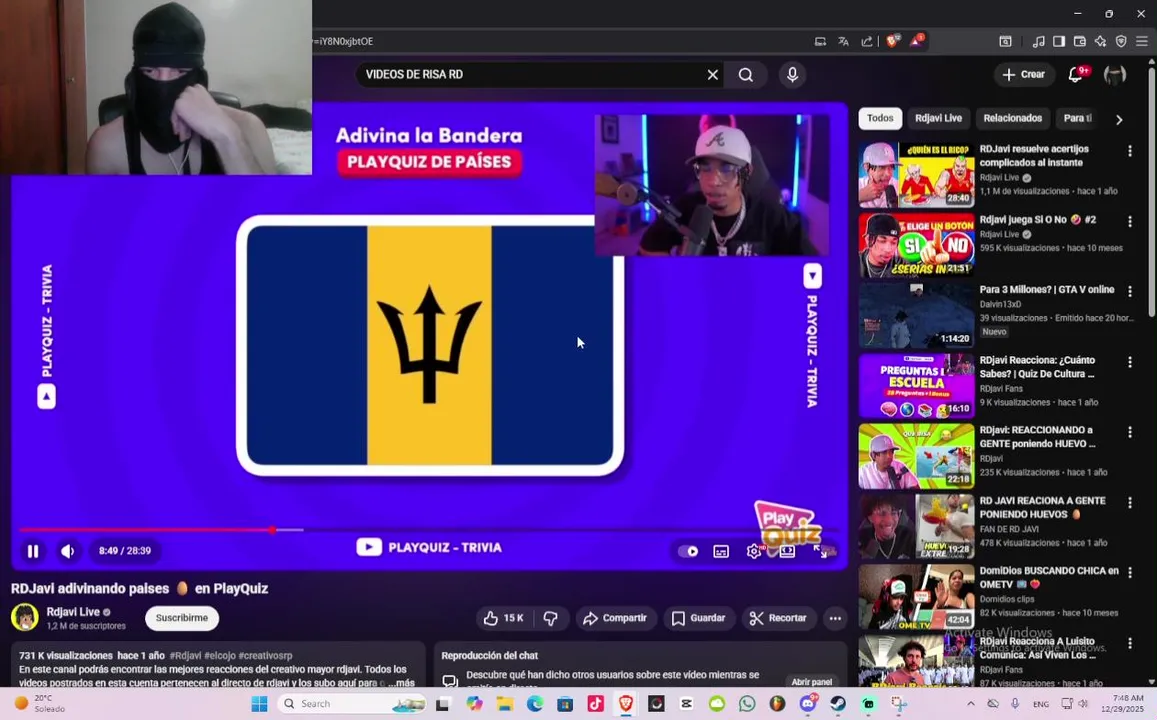Viewport: 1157px width, 720px height.
Task: Select the partially shown Para ti filter chip
Action: (x=1077, y=118)
